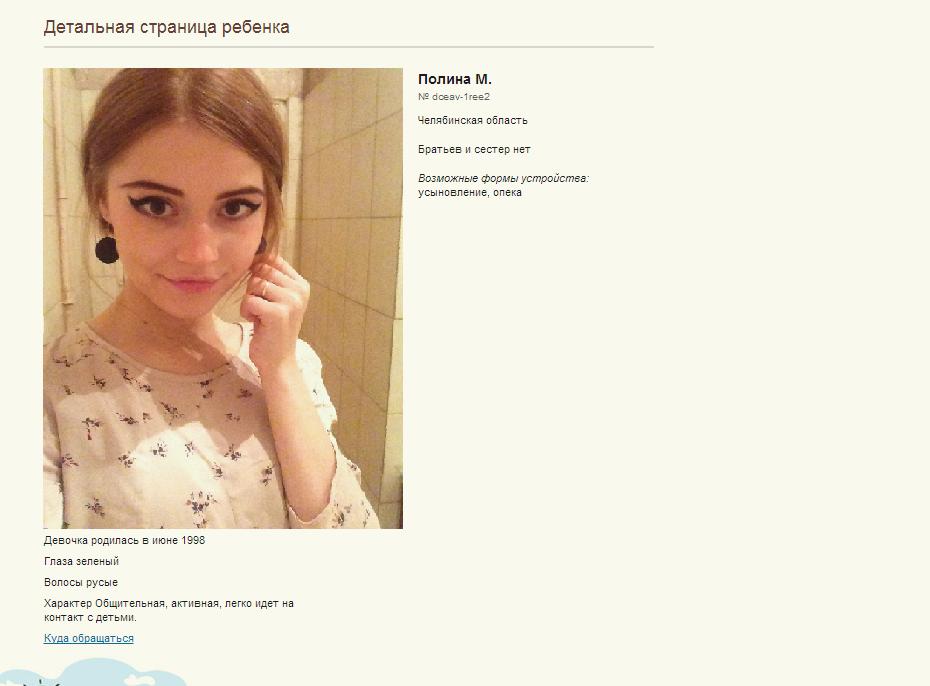Image resolution: width=930 pixels, height=686 pixels.
Task: Click the 'Волосы русые' description
Action: click(x=81, y=582)
